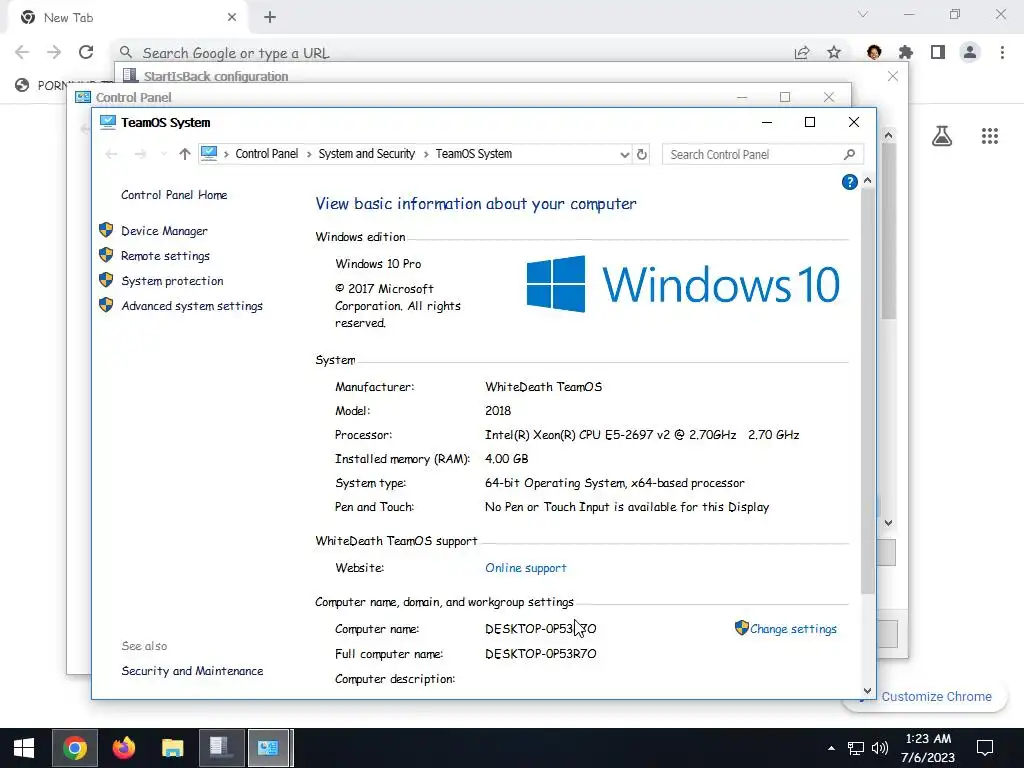Click scroll up arrow in TeamOS System window
The width and height of the screenshot is (1024, 768).
point(867,180)
